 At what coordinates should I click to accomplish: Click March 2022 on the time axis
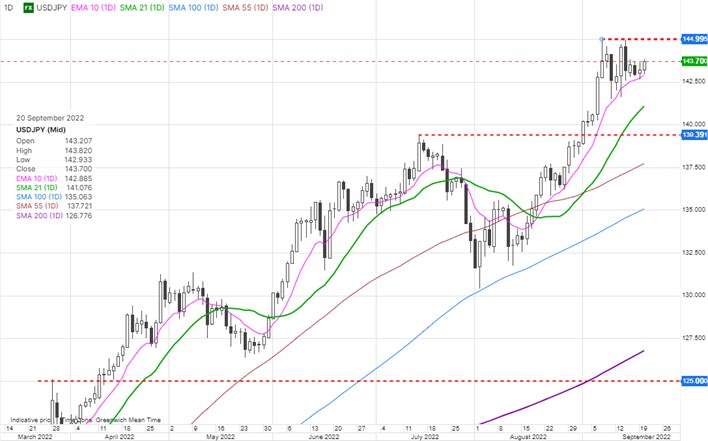pyautogui.click(x=35, y=436)
